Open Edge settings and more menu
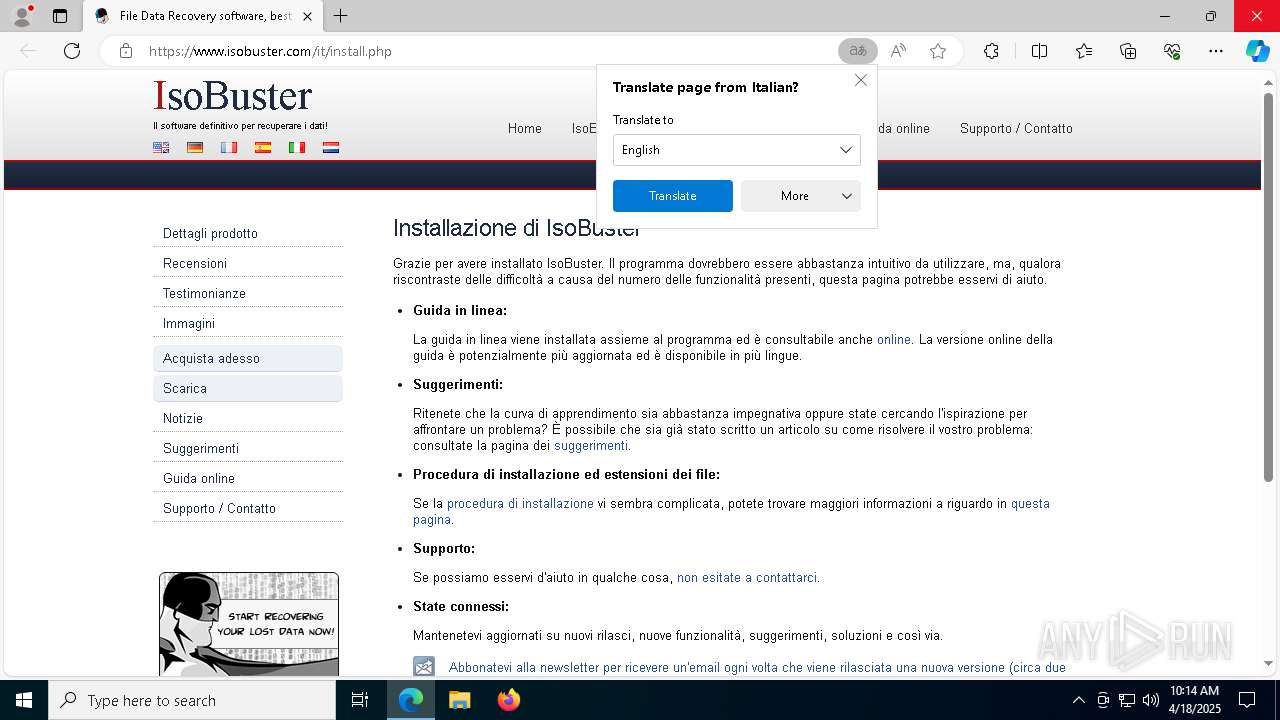The height and width of the screenshot is (720, 1280). 1216,51
